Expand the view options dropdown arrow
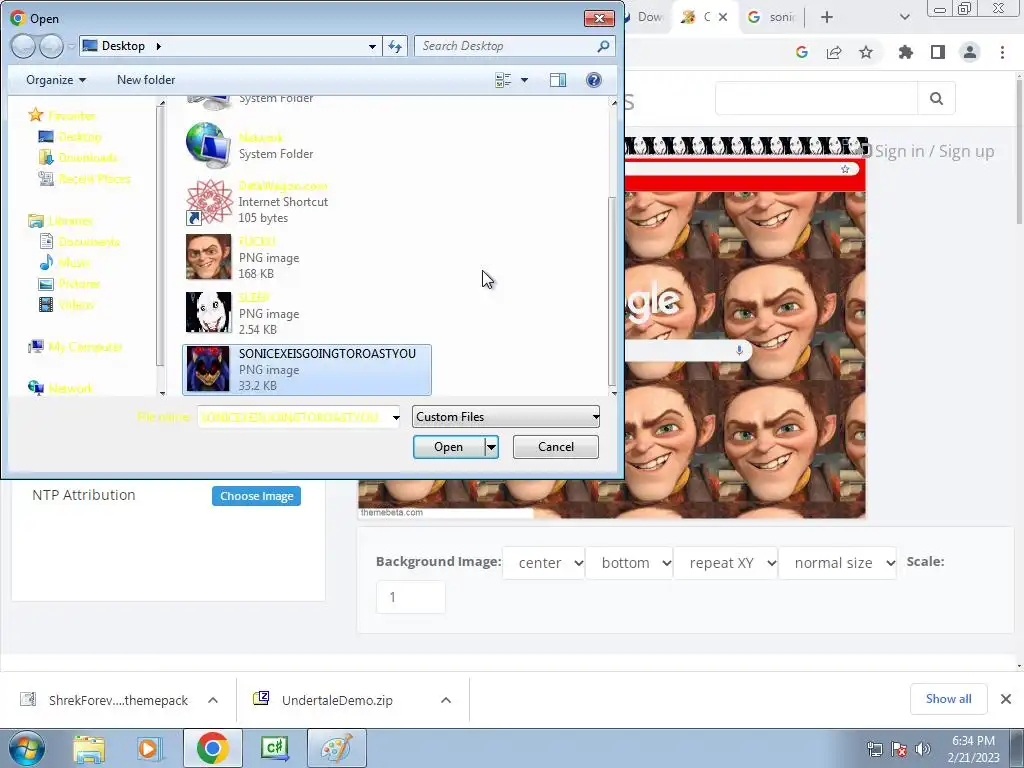 [524, 80]
